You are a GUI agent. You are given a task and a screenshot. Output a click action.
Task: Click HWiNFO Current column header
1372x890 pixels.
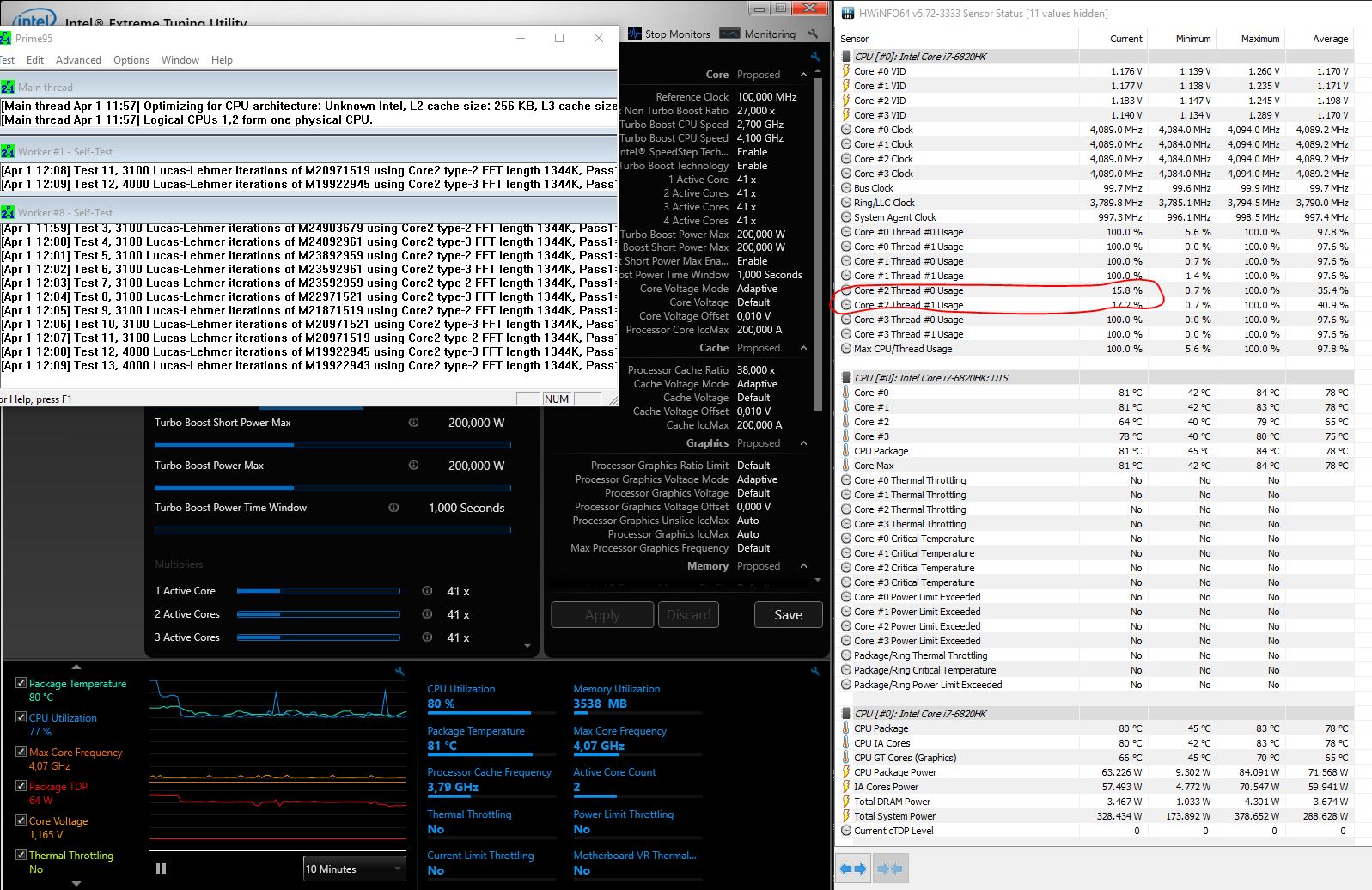(1113, 39)
